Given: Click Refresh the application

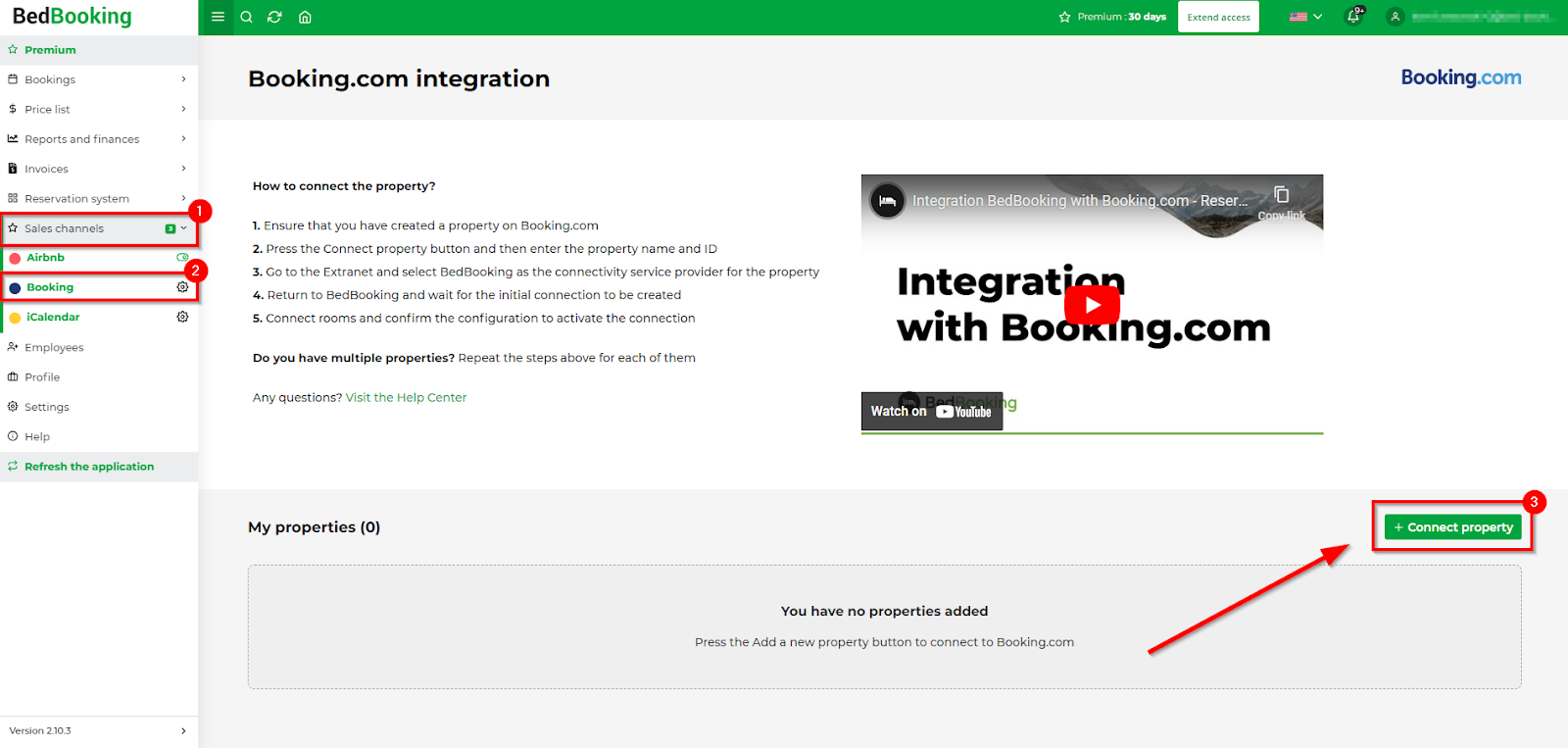Looking at the screenshot, I should [x=99, y=467].
